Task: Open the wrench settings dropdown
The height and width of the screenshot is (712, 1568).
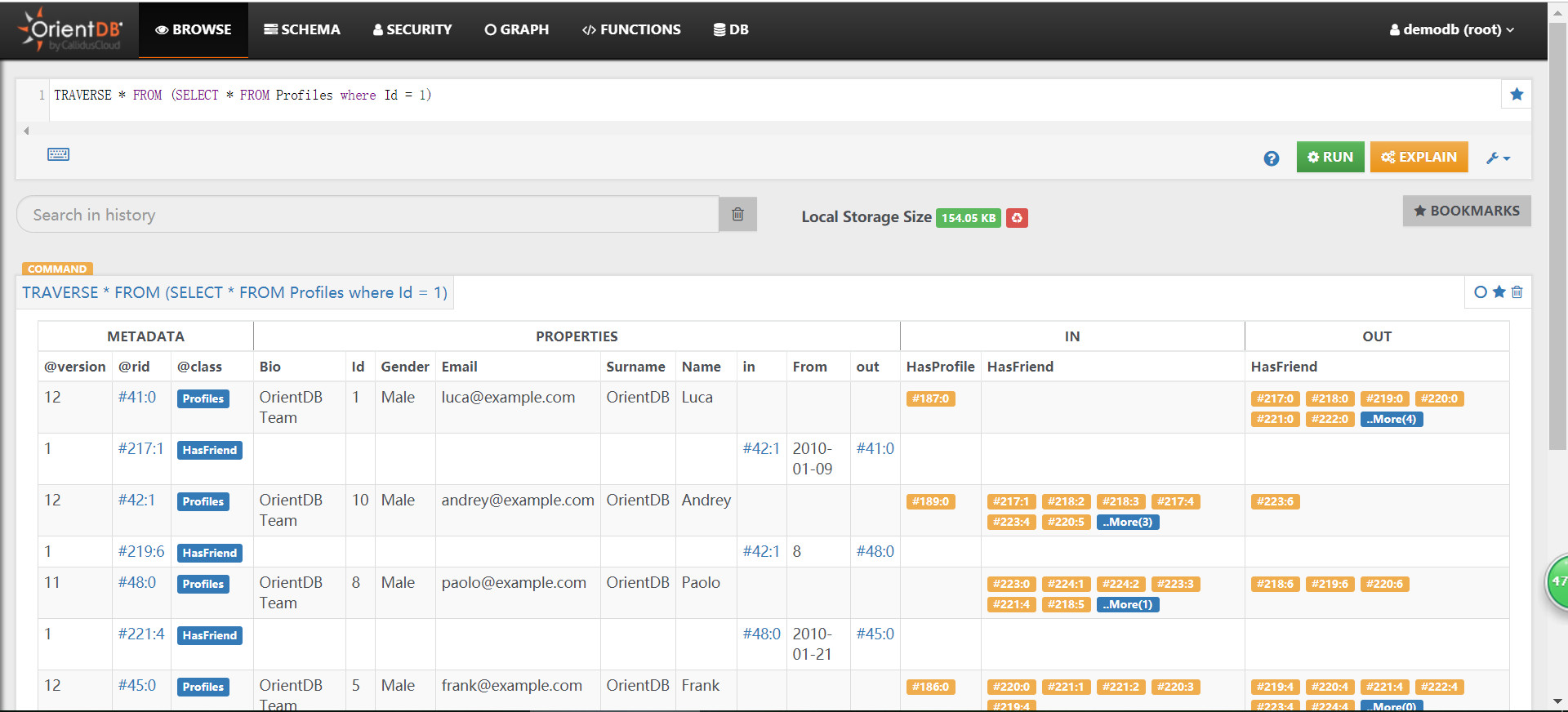Action: pyautogui.click(x=1498, y=158)
